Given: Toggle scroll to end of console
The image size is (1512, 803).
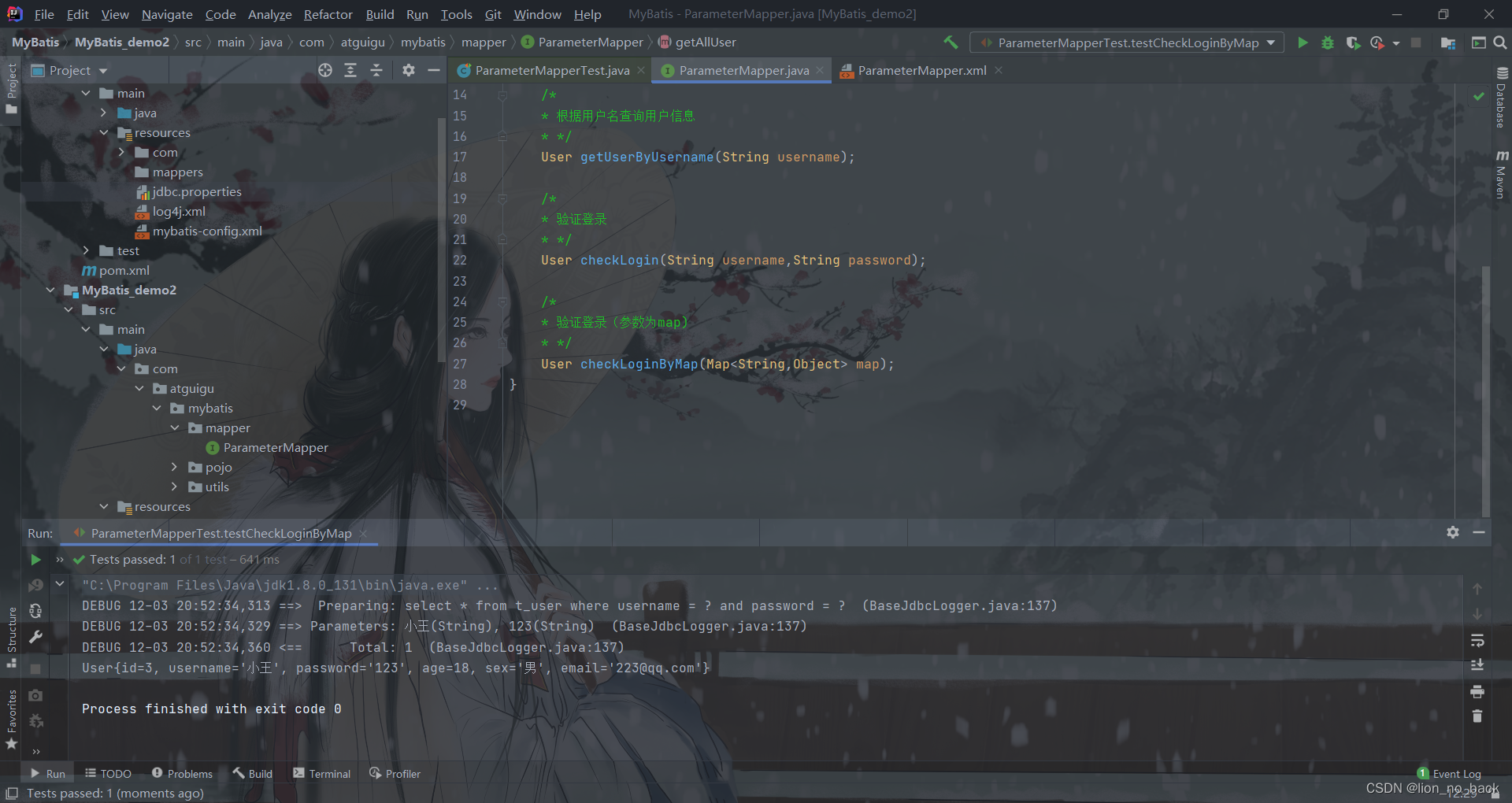Looking at the screenshot, I should (1477, 665).
